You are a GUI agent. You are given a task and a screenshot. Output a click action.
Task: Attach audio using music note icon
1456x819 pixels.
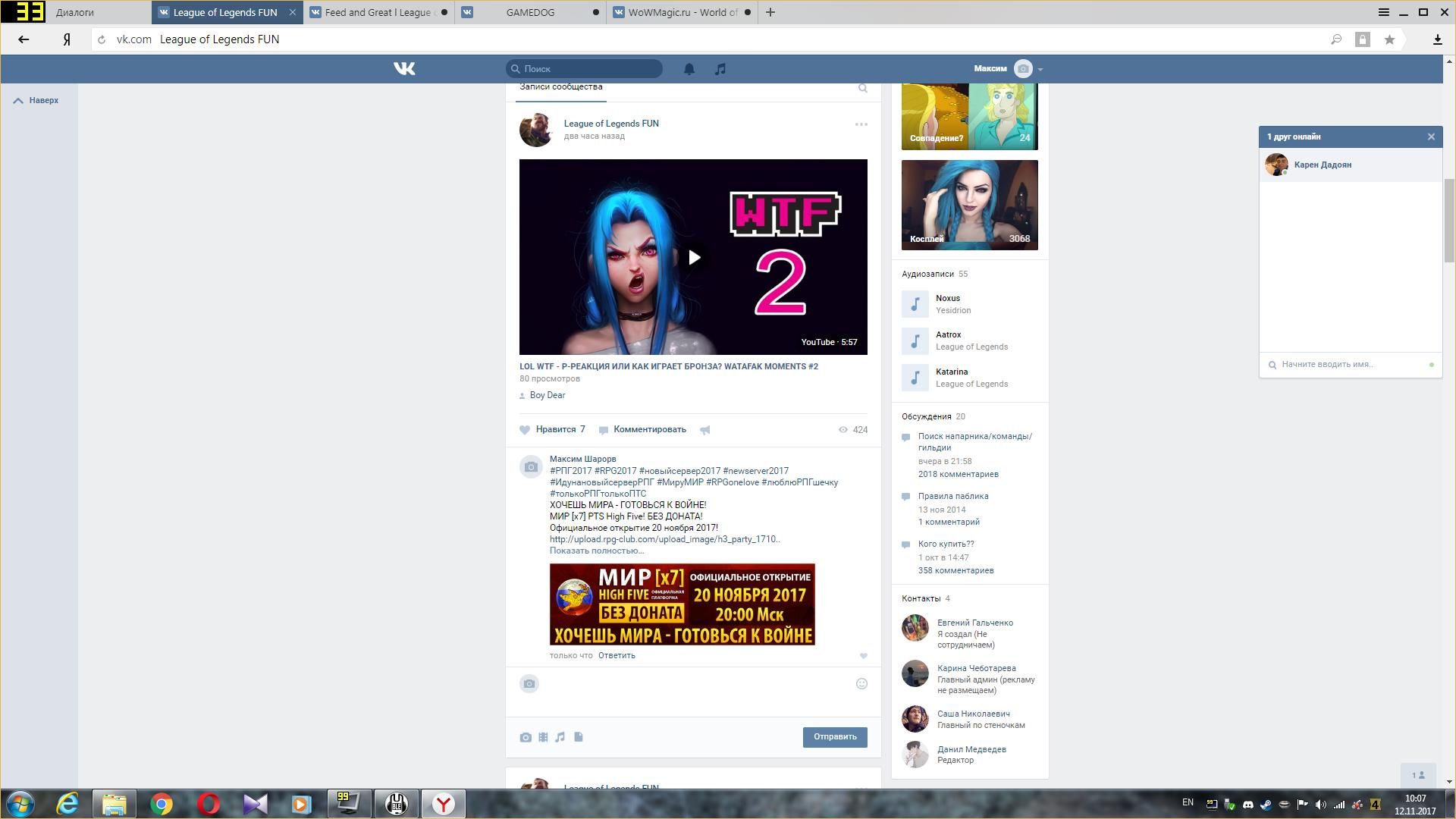(x=560, y=737)
